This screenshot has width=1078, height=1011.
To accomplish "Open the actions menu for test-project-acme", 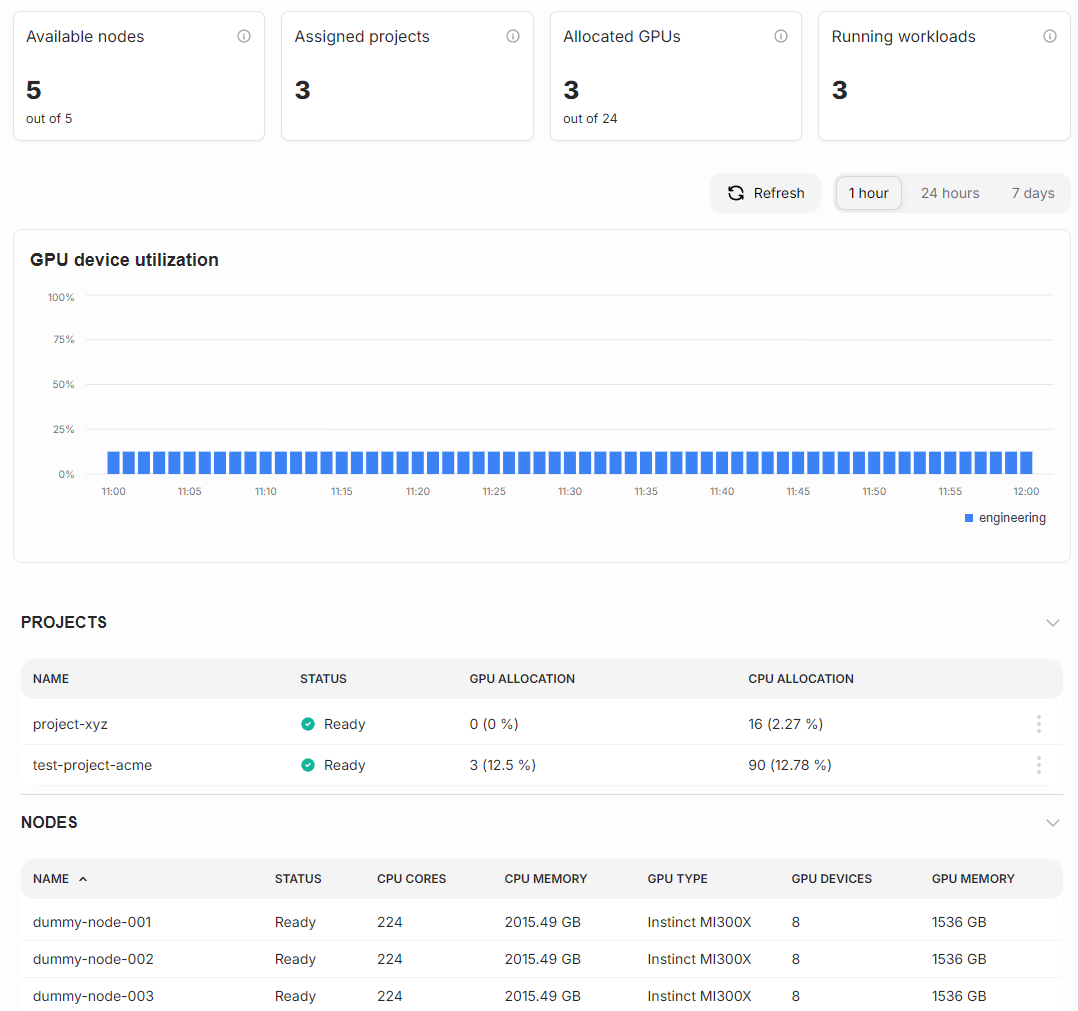I will point(1038,764).
